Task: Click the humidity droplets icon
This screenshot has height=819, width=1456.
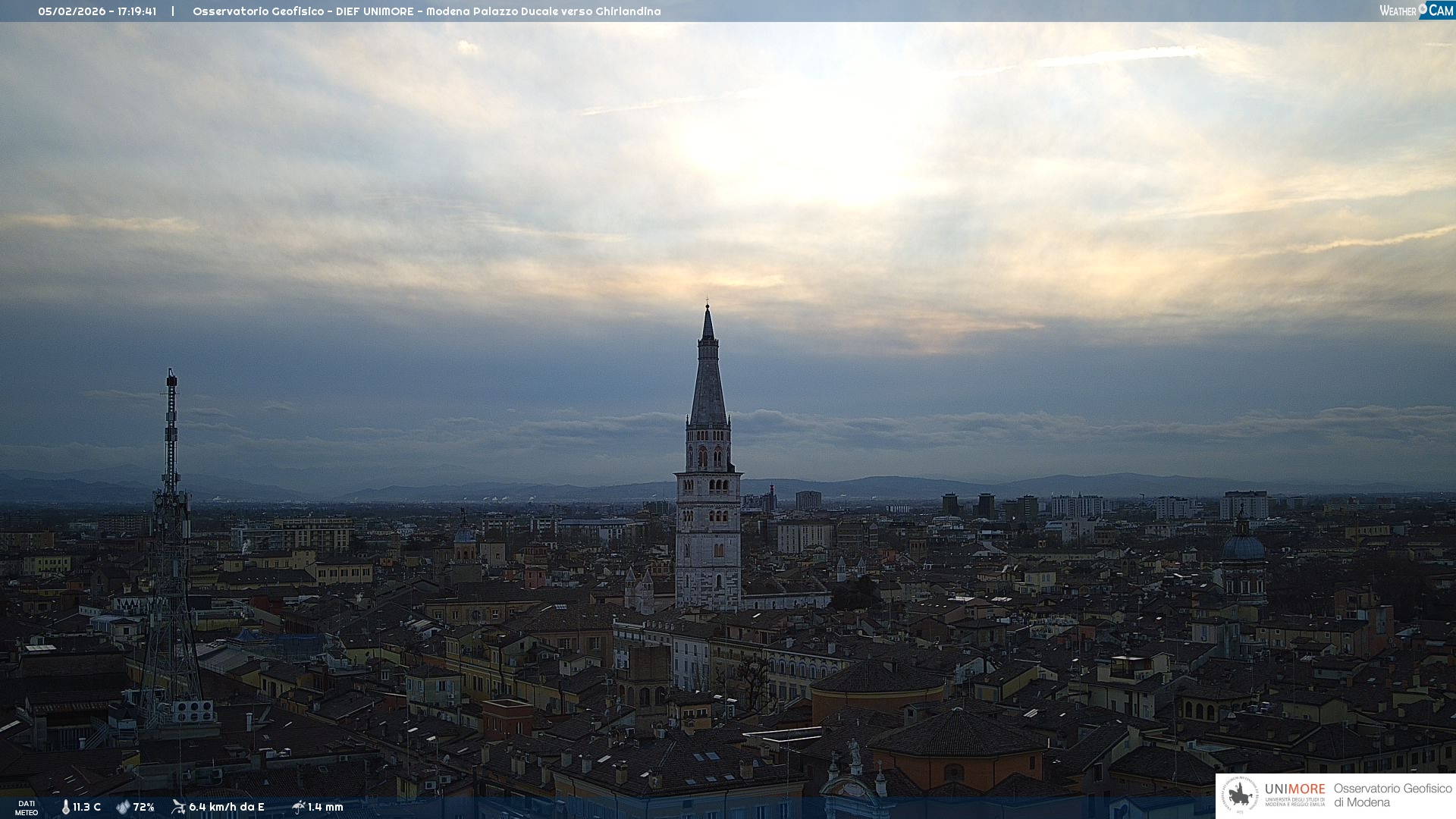Action: (123, 808)
